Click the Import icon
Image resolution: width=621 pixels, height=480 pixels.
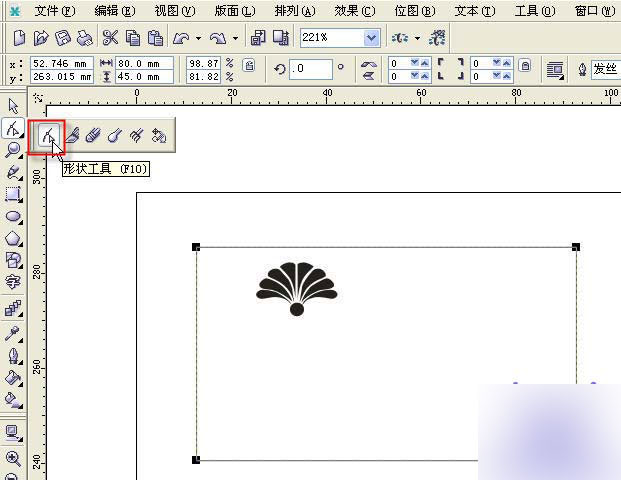tap(258, 38)
